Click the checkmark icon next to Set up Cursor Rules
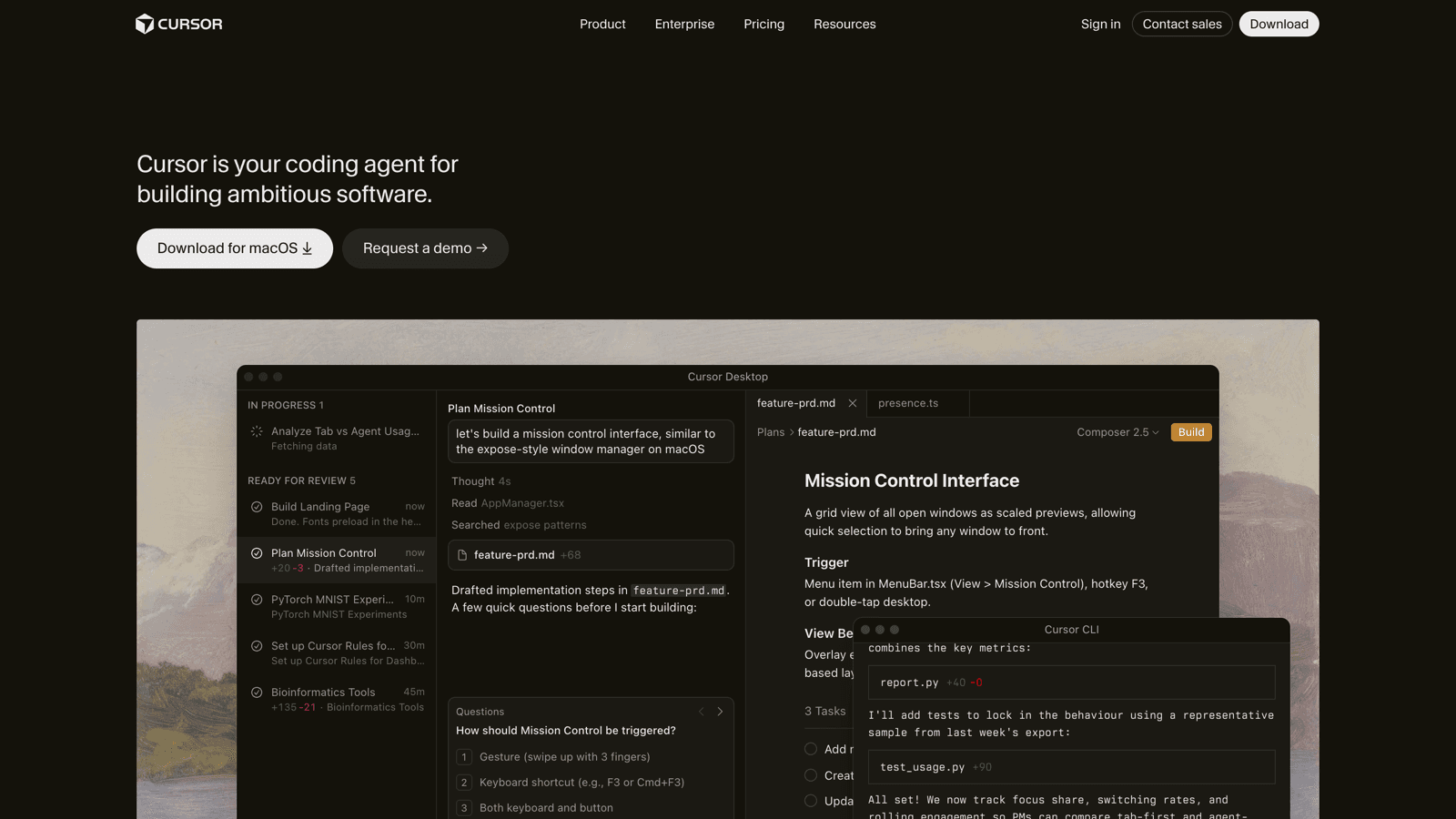The width and height of the screenshot is (1456, 819). tap(257, 646)
